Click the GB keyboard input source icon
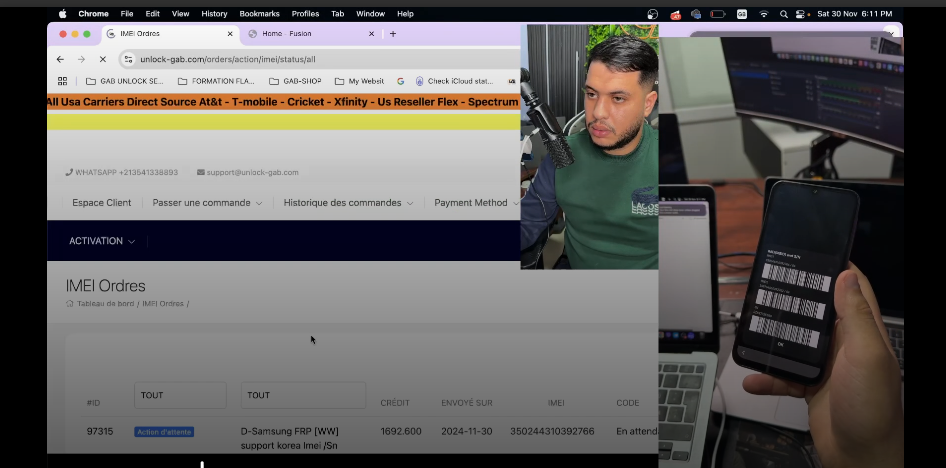Viewport: 946px width, 468px height. 742,14
